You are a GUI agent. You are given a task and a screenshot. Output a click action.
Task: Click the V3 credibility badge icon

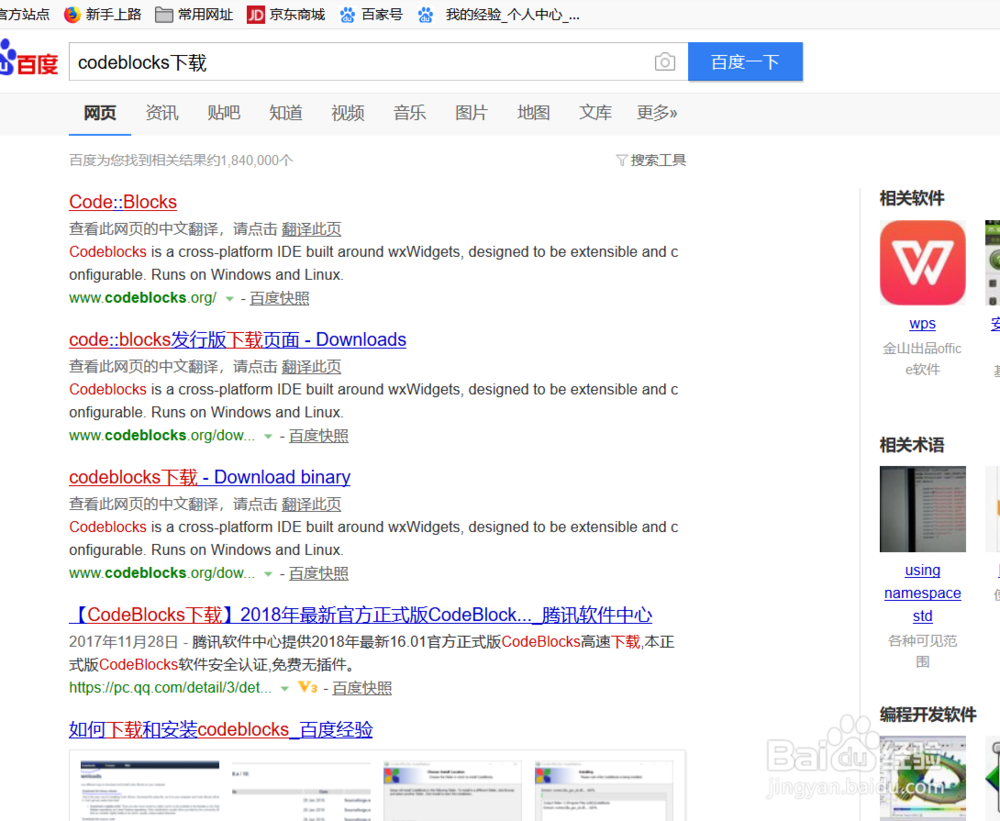307,687
